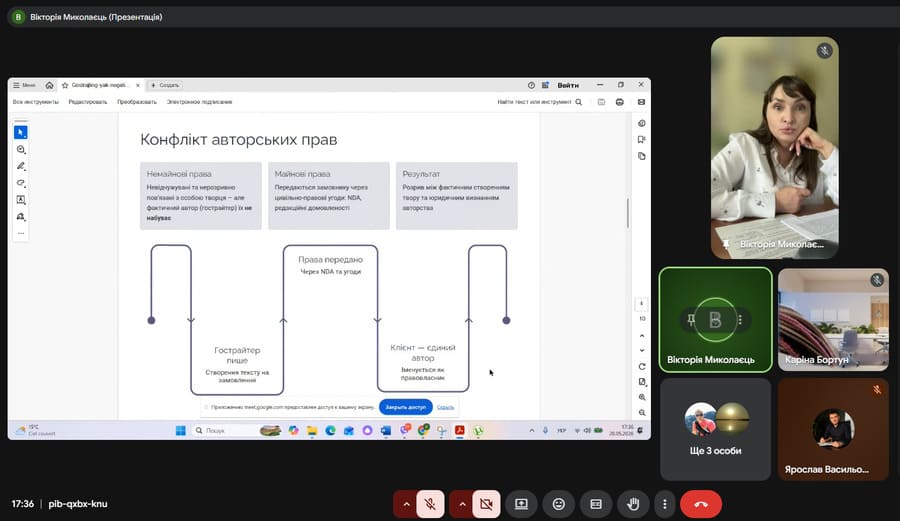
Task: Open weather widget on shared taskbar
Action: pyautogui.click(x=36, y=430)
